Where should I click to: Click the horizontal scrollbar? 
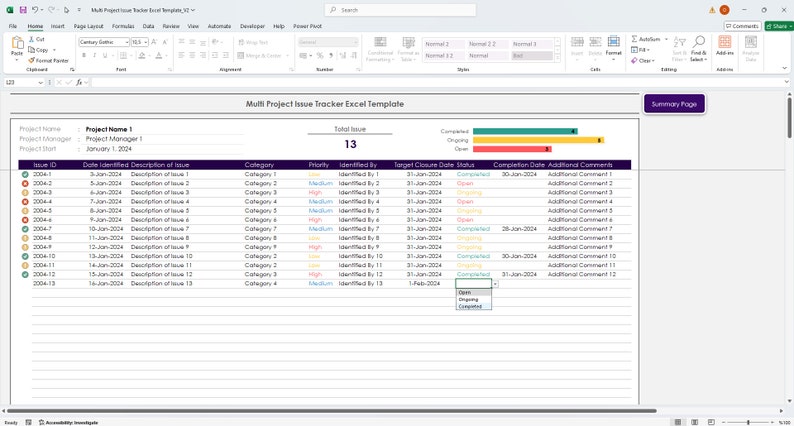click(332, 411)
